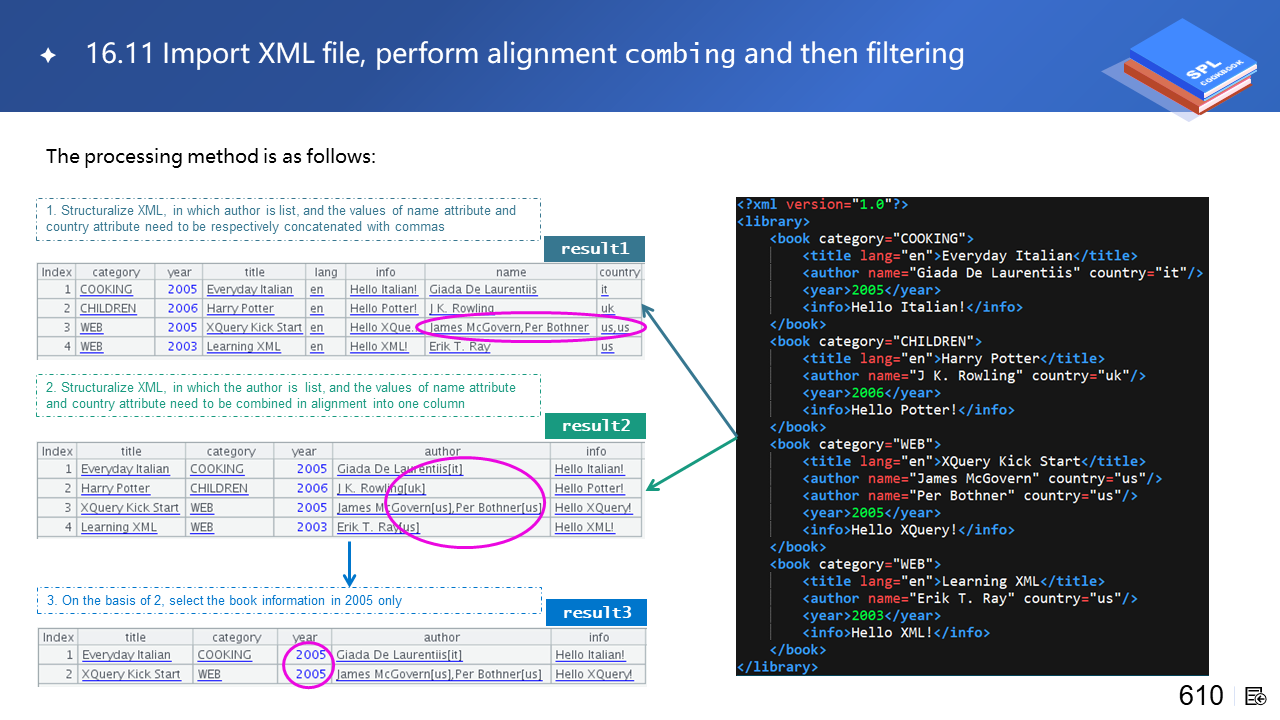Click James McGovern,Per Bothner cell in result1

(509, 328)
